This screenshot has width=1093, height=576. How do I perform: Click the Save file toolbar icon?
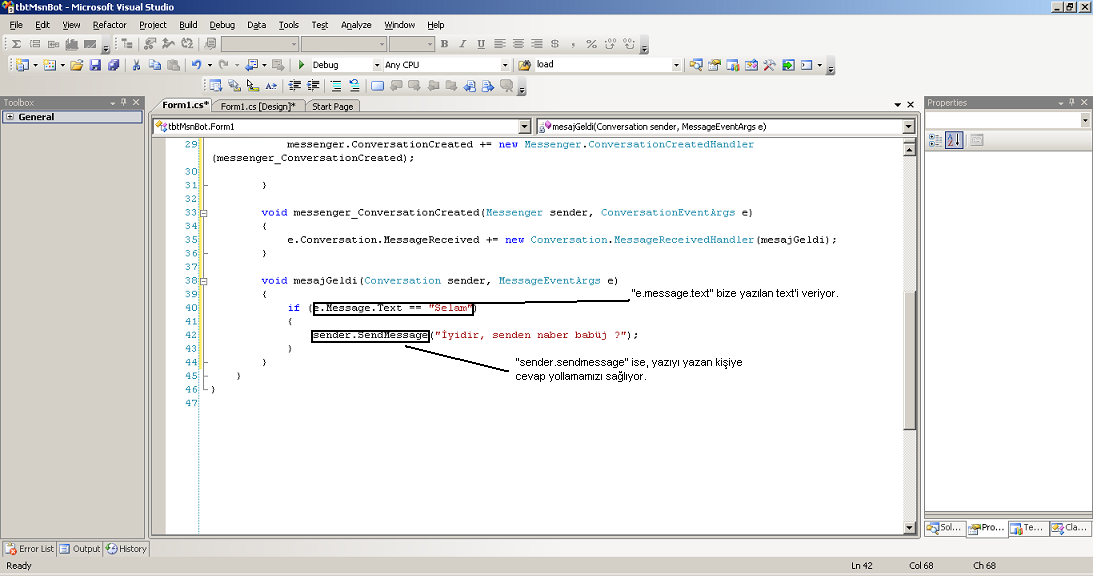tap(95, 65)
